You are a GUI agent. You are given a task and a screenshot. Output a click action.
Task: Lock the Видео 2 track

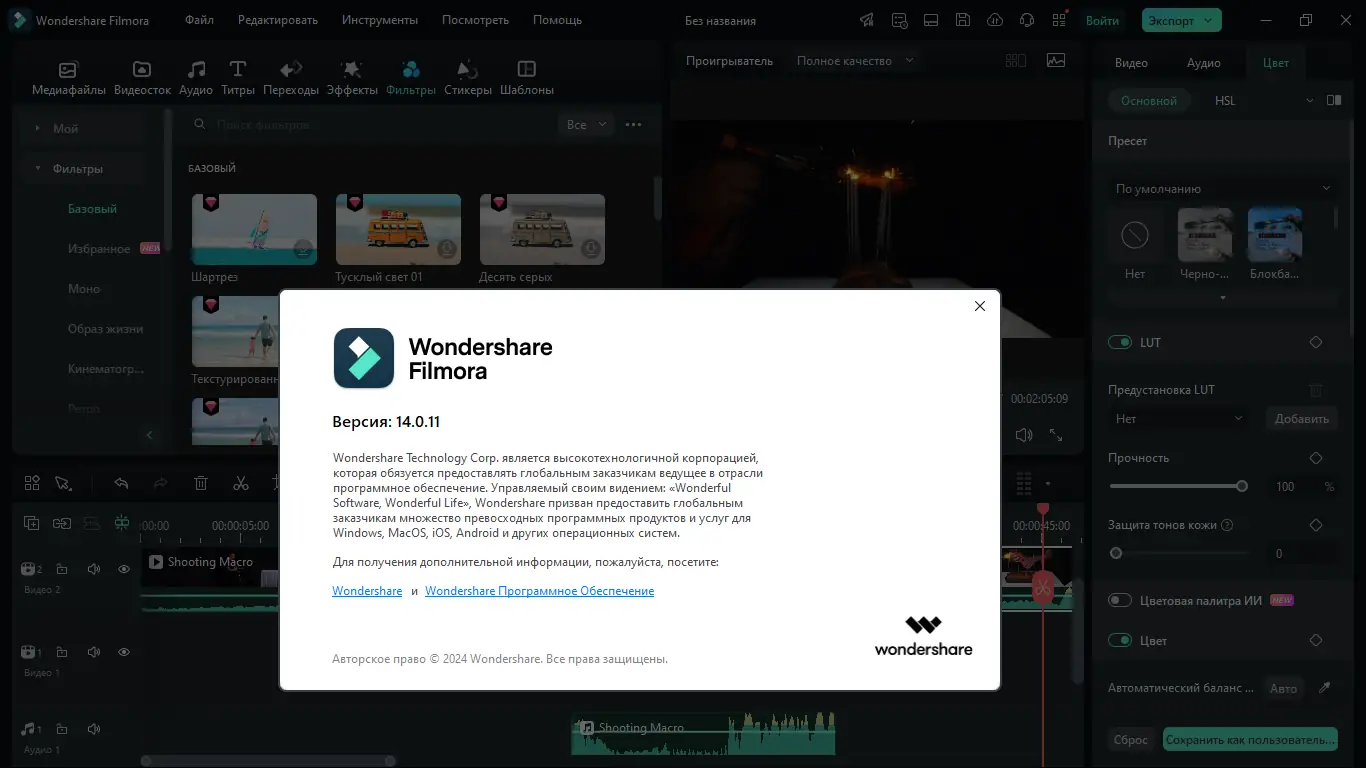coord(62,569)
